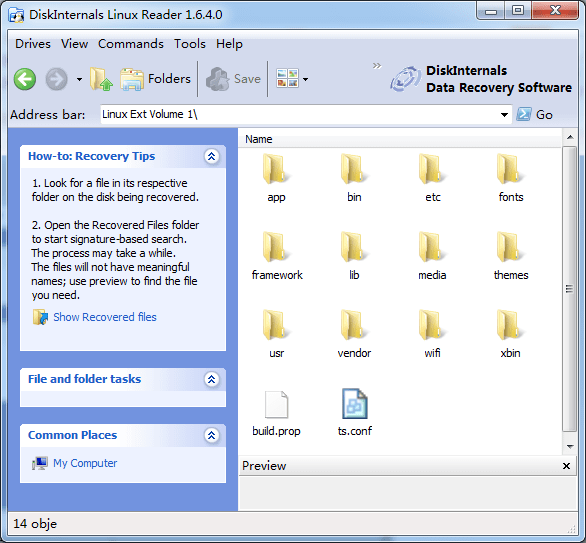The height and width of the screenshot is (543, 586).
Task: Click the 14 obje status bar text
Action: (35, 524)
